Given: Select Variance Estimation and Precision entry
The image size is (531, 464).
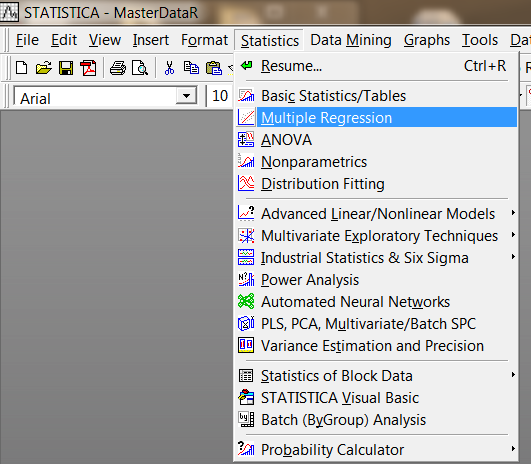Looking at the screenshot, I should [x=376, y=345].
